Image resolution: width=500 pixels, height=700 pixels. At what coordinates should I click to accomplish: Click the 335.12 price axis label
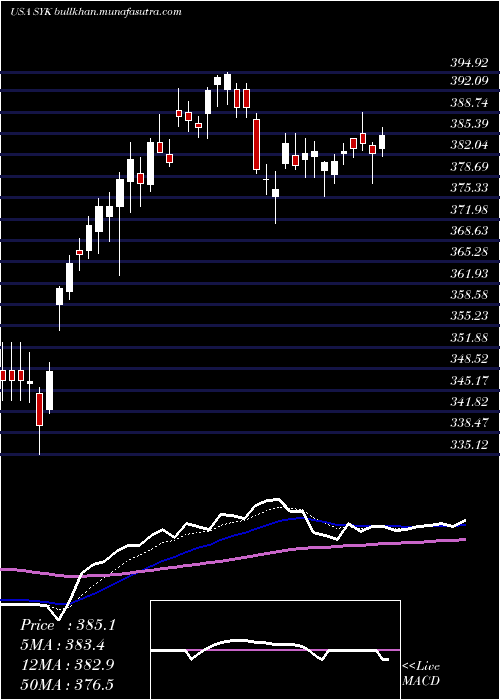point(468,445)
